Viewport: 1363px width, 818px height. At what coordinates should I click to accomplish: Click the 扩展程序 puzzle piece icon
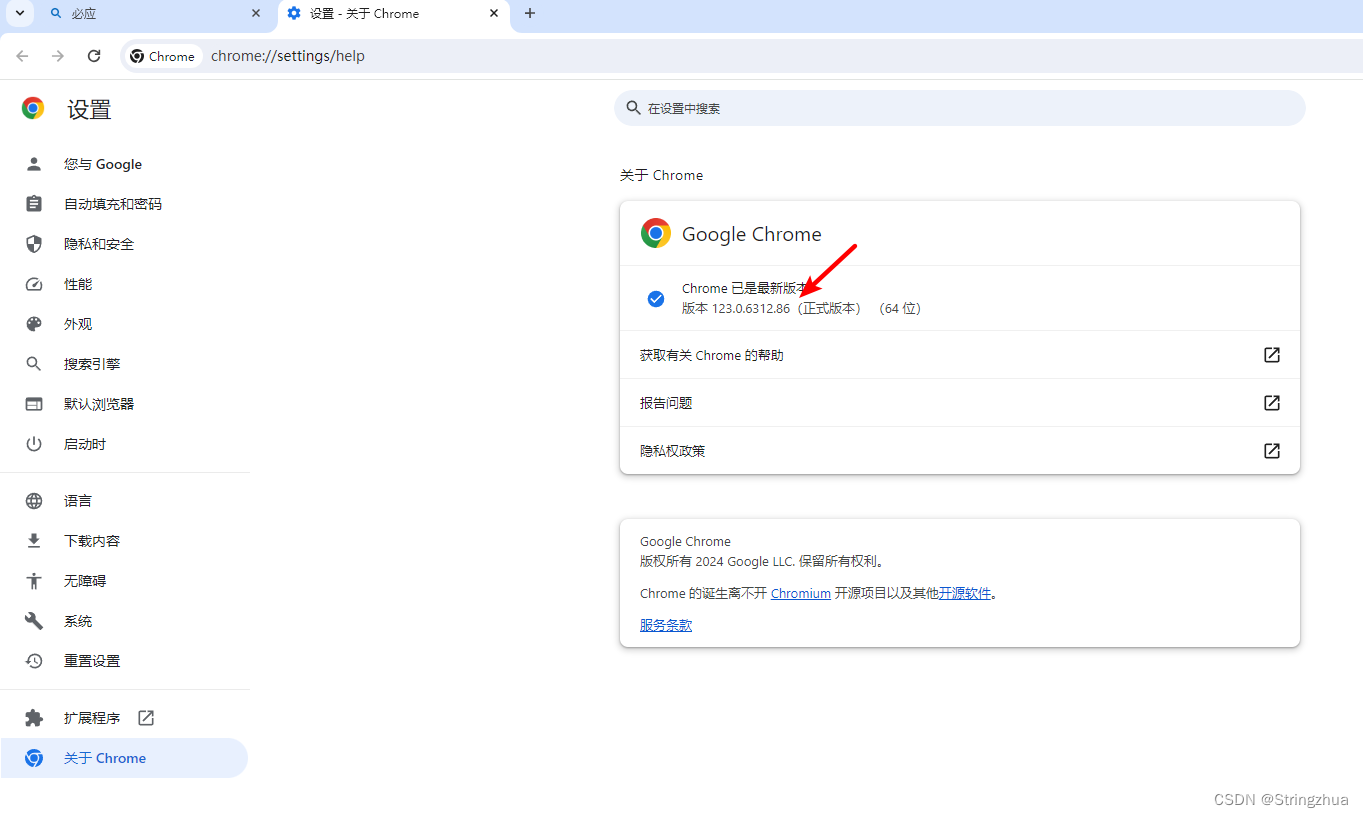click(x=33, y=717)
